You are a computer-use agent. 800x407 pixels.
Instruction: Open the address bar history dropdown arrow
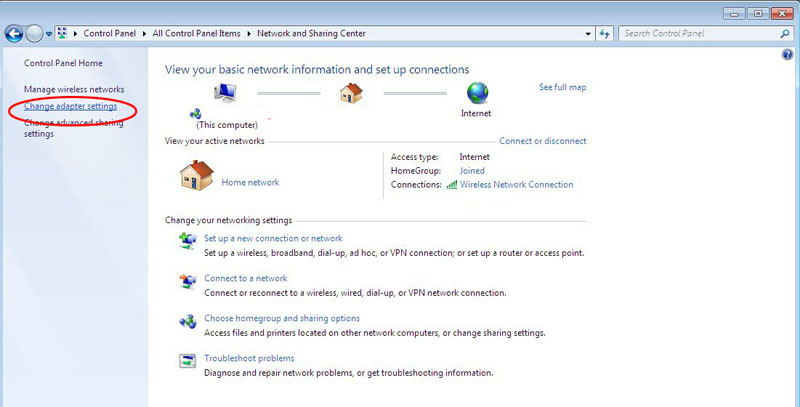tap(587, 33)
